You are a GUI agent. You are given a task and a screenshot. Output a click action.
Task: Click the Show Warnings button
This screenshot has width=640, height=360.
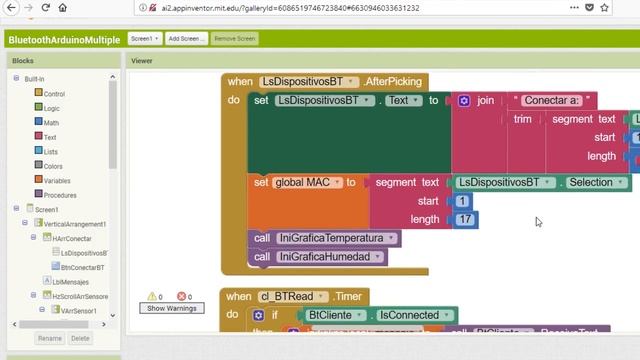point(172,308)
